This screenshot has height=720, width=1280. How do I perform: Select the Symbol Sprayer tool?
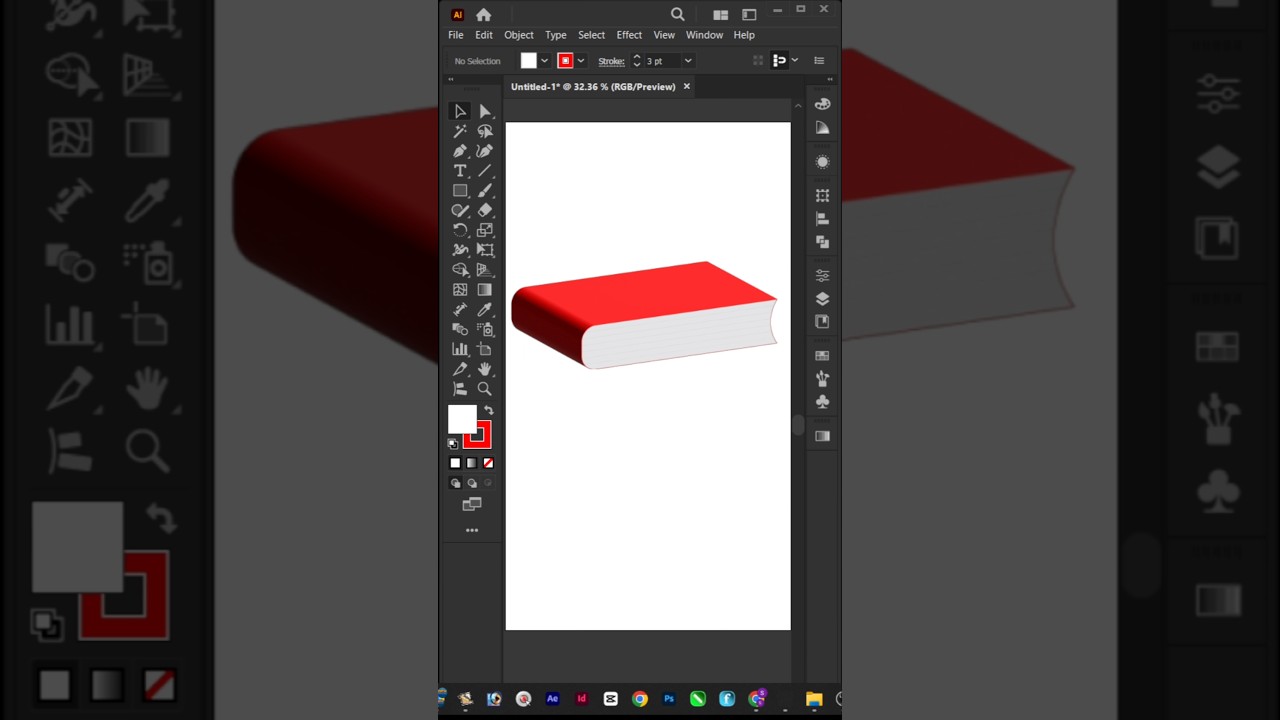pos(485,329)
